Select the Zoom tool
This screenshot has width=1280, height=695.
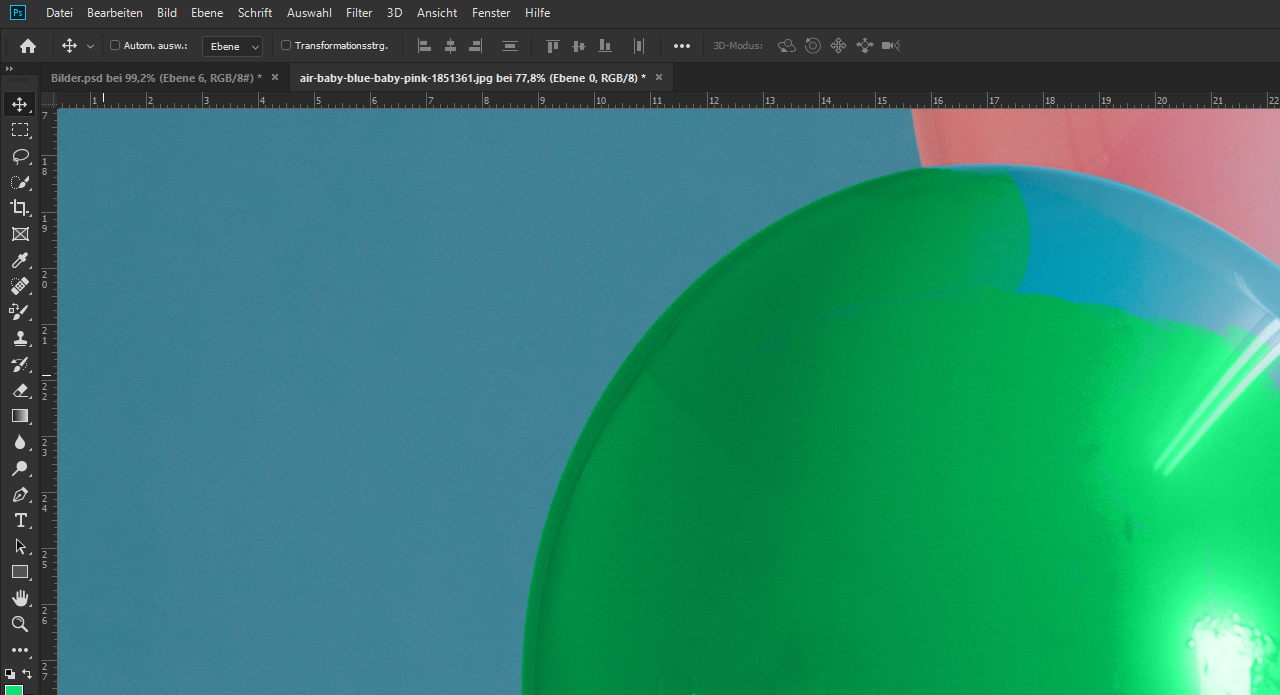point(20,624)
